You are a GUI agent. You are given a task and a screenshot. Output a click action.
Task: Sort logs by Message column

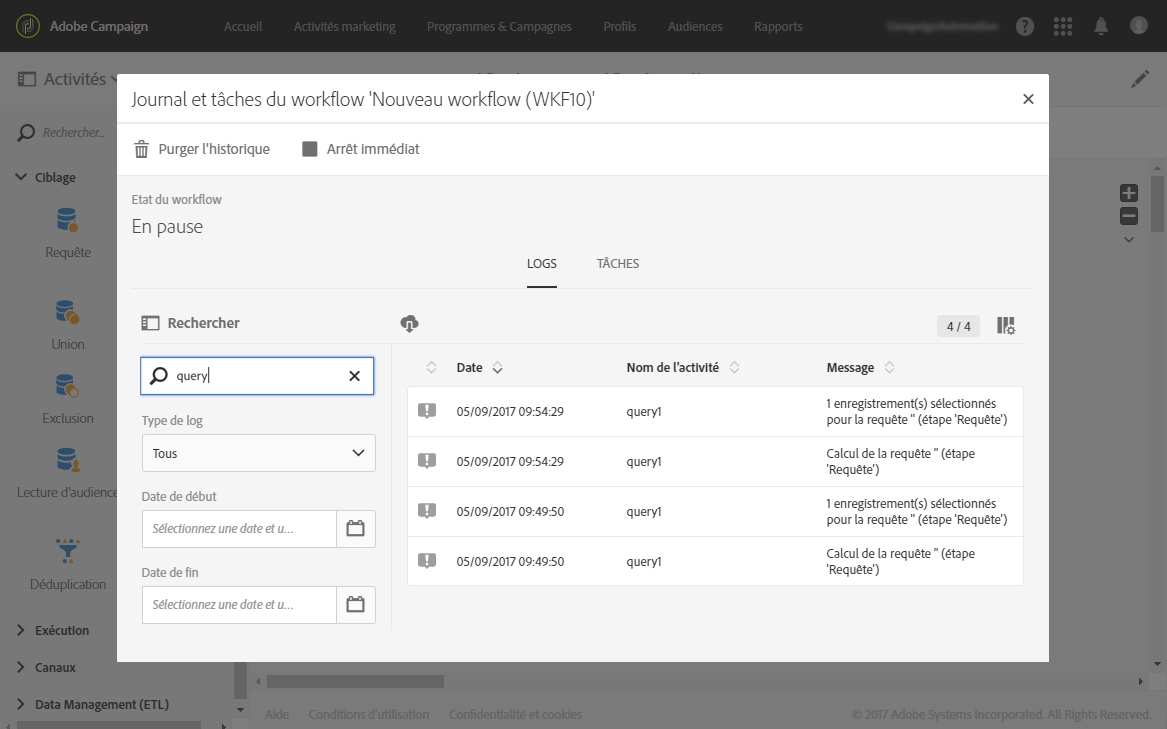(x=889, y=368)
